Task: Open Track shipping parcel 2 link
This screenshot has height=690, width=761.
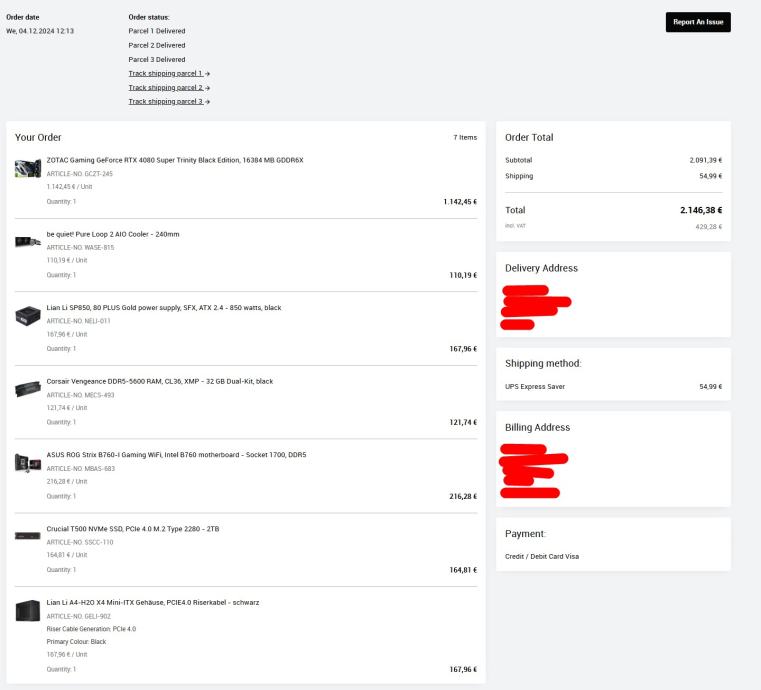Action: [x=168, y=88]
